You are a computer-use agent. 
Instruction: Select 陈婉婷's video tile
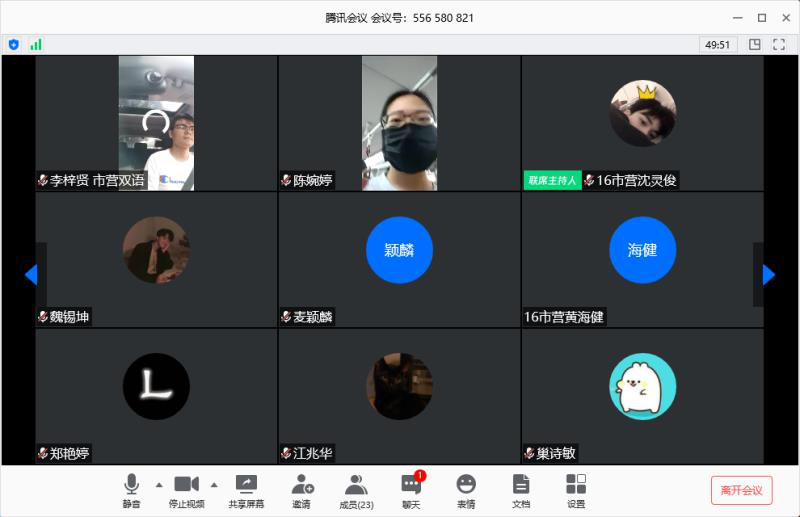tap(399, 123)
